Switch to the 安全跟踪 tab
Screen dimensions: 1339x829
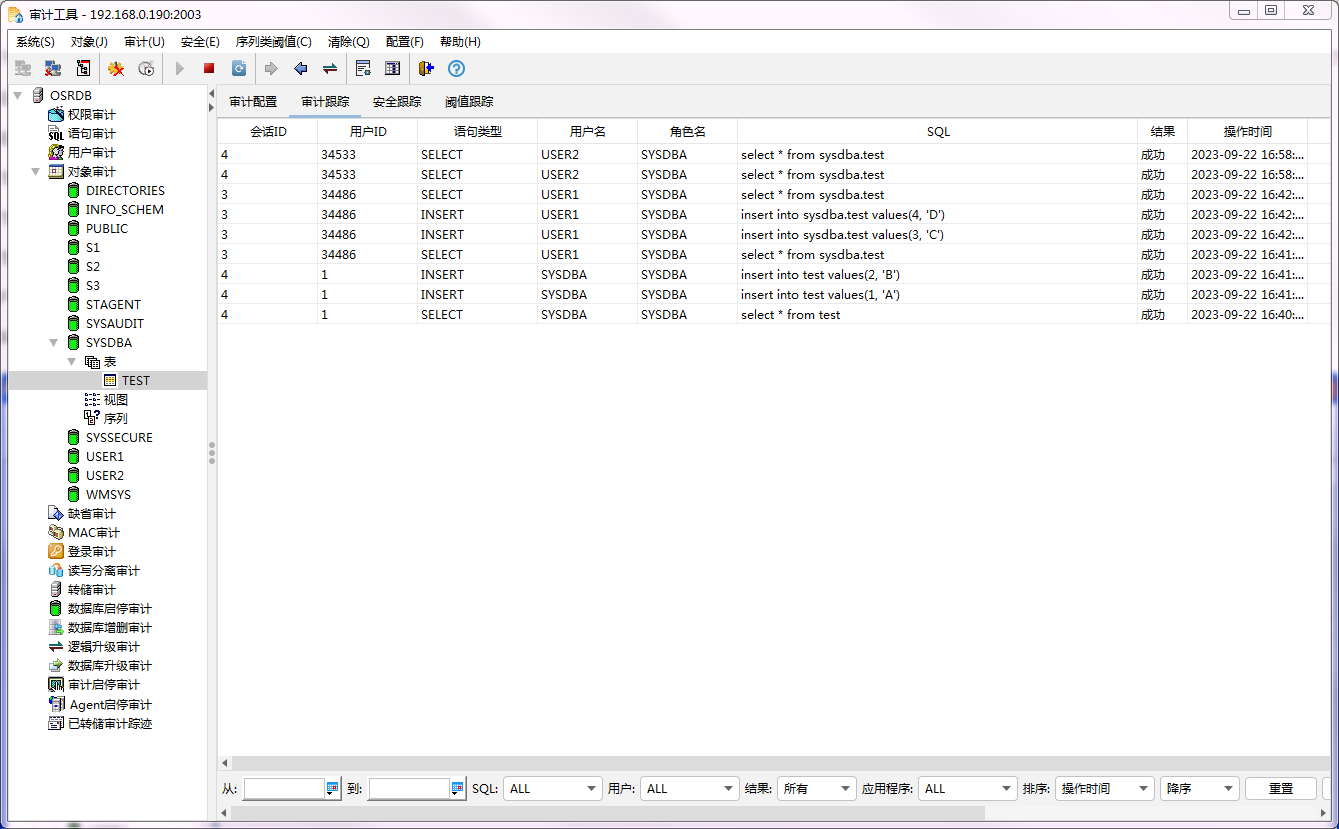click(x=397, y=102)
